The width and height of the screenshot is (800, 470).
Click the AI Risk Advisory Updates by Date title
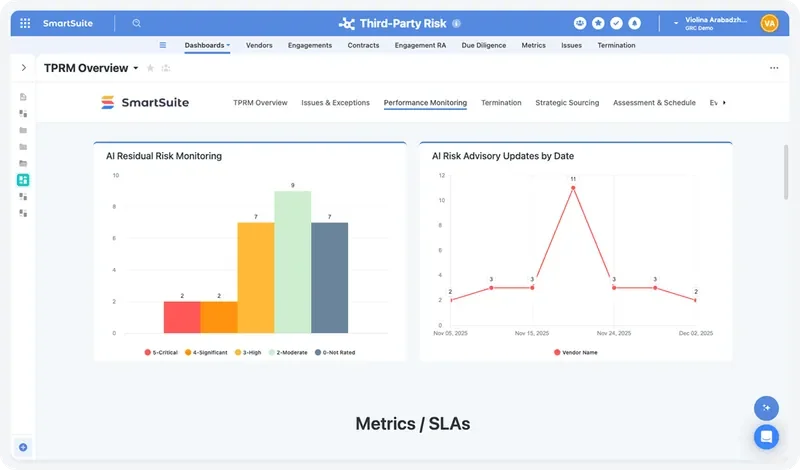pyautogui.click(x=503, y=156)
